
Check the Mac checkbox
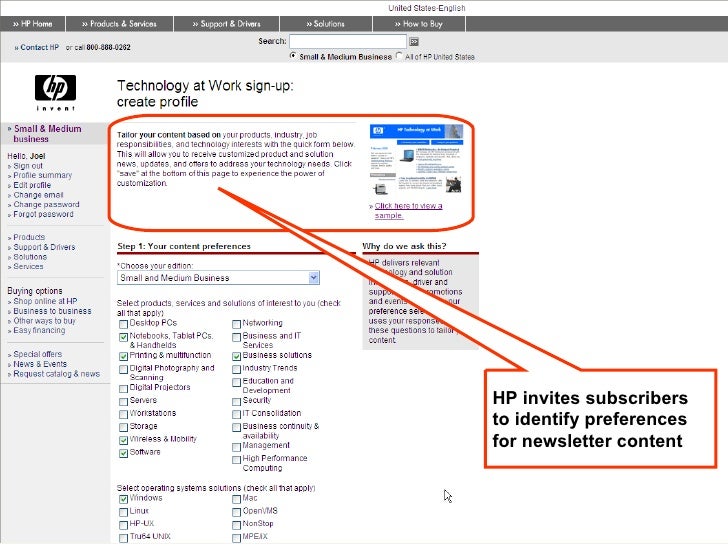[x=236, y=499]
